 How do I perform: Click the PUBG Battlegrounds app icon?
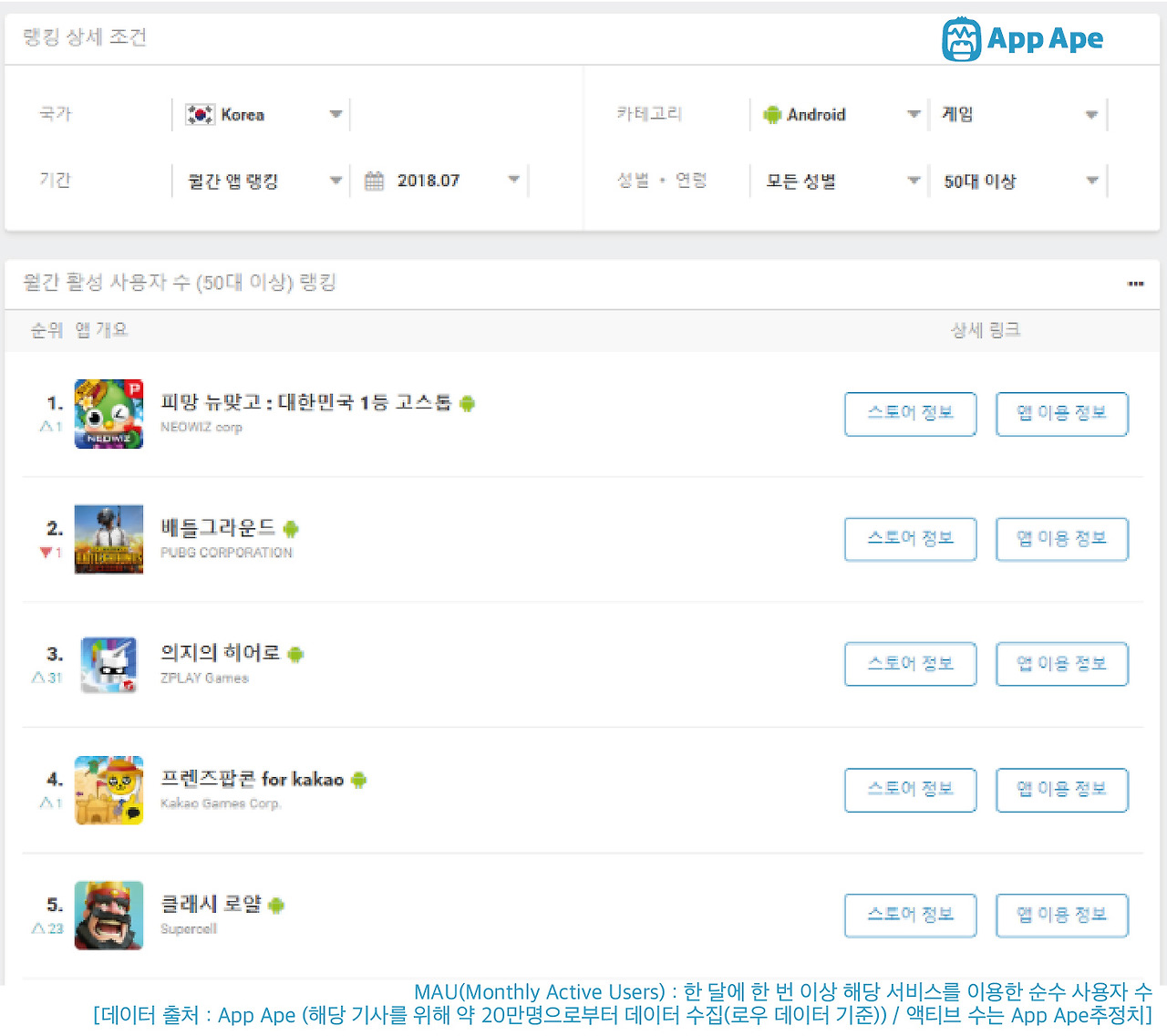tap(108, 539)
